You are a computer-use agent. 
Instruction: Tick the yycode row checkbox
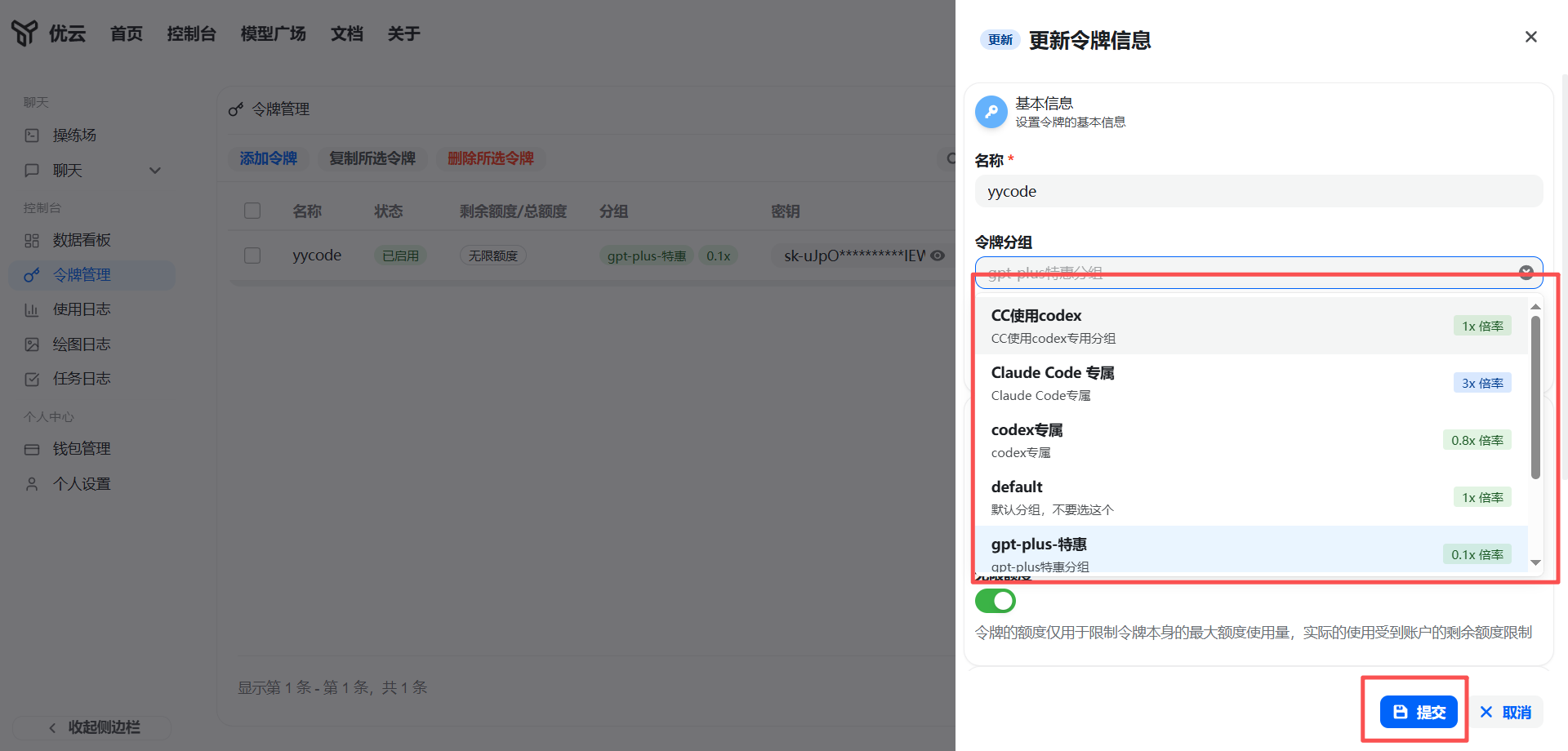(252, 256)
